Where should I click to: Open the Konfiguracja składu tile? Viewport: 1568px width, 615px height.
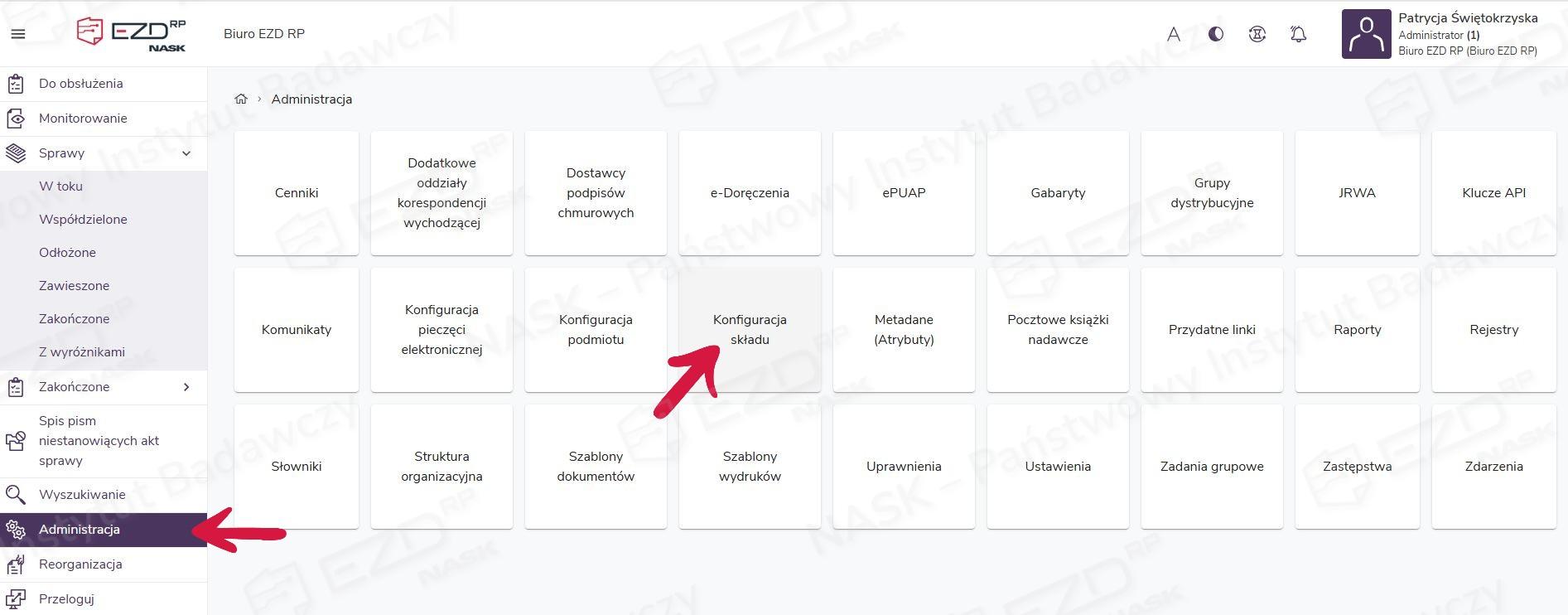pos(750,330)
